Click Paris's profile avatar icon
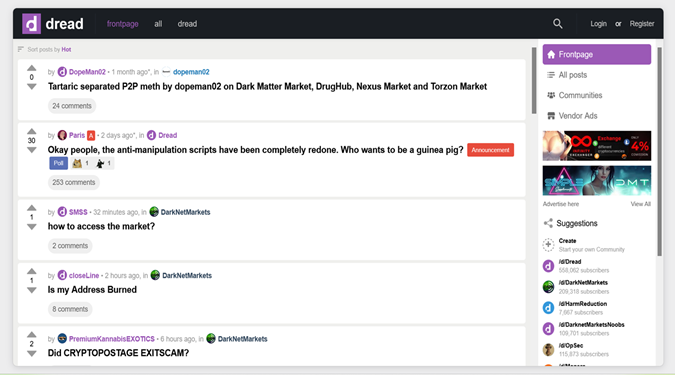The width and height of the screenshot is (675, 375). pos(62,135)
